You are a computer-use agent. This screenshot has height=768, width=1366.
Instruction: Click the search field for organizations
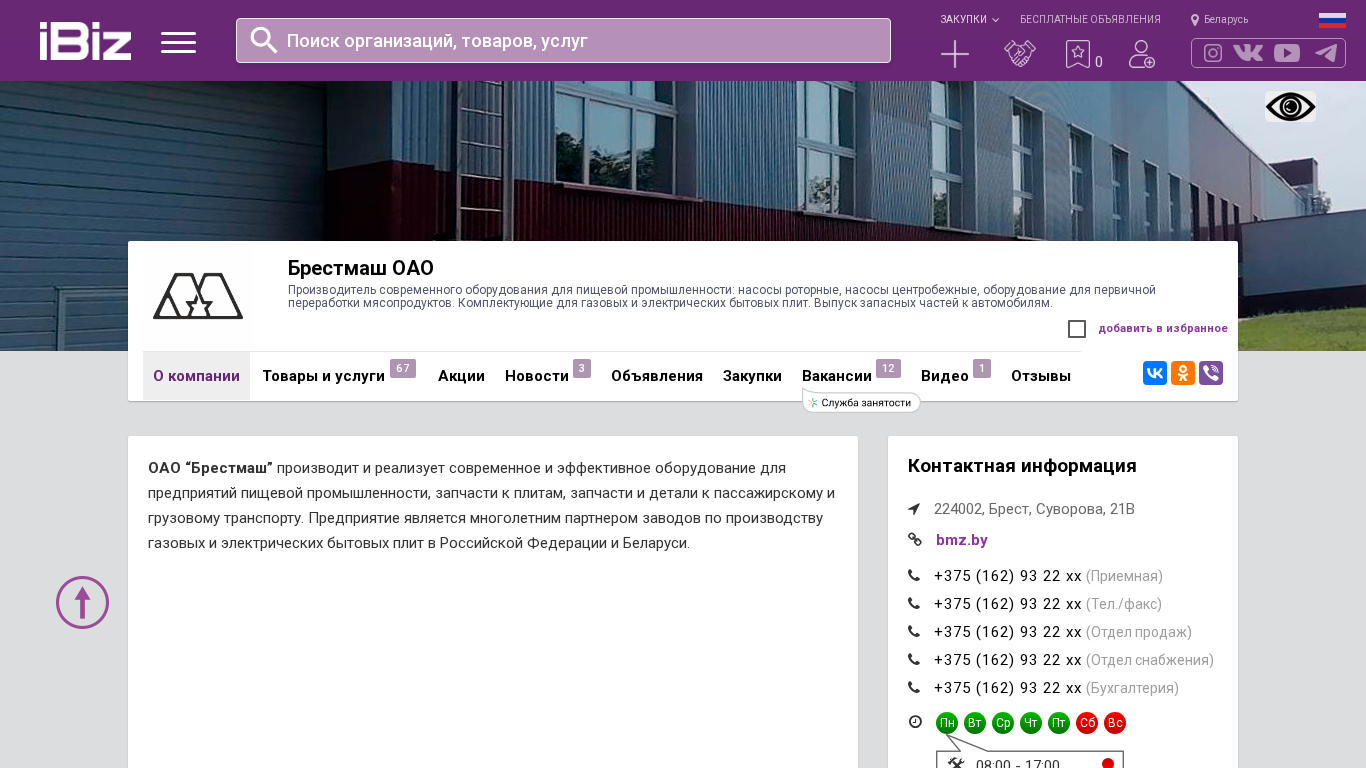[563, 41]
